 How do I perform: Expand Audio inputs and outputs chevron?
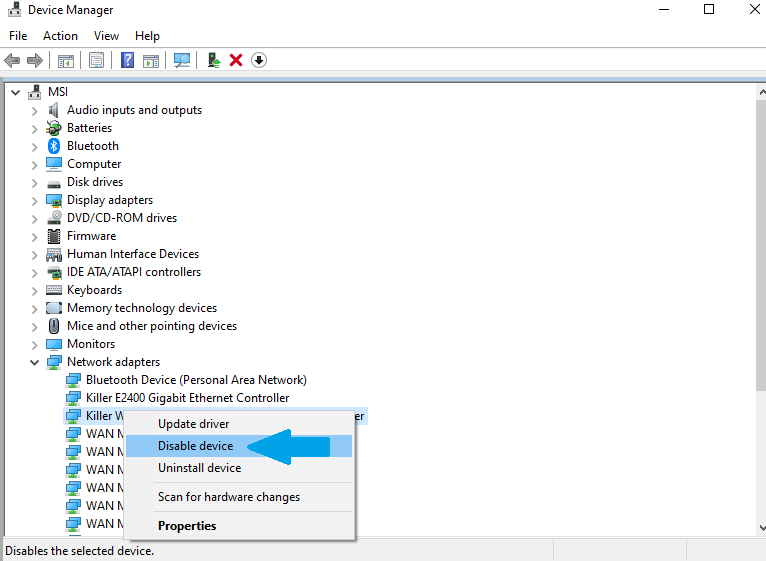34,111
